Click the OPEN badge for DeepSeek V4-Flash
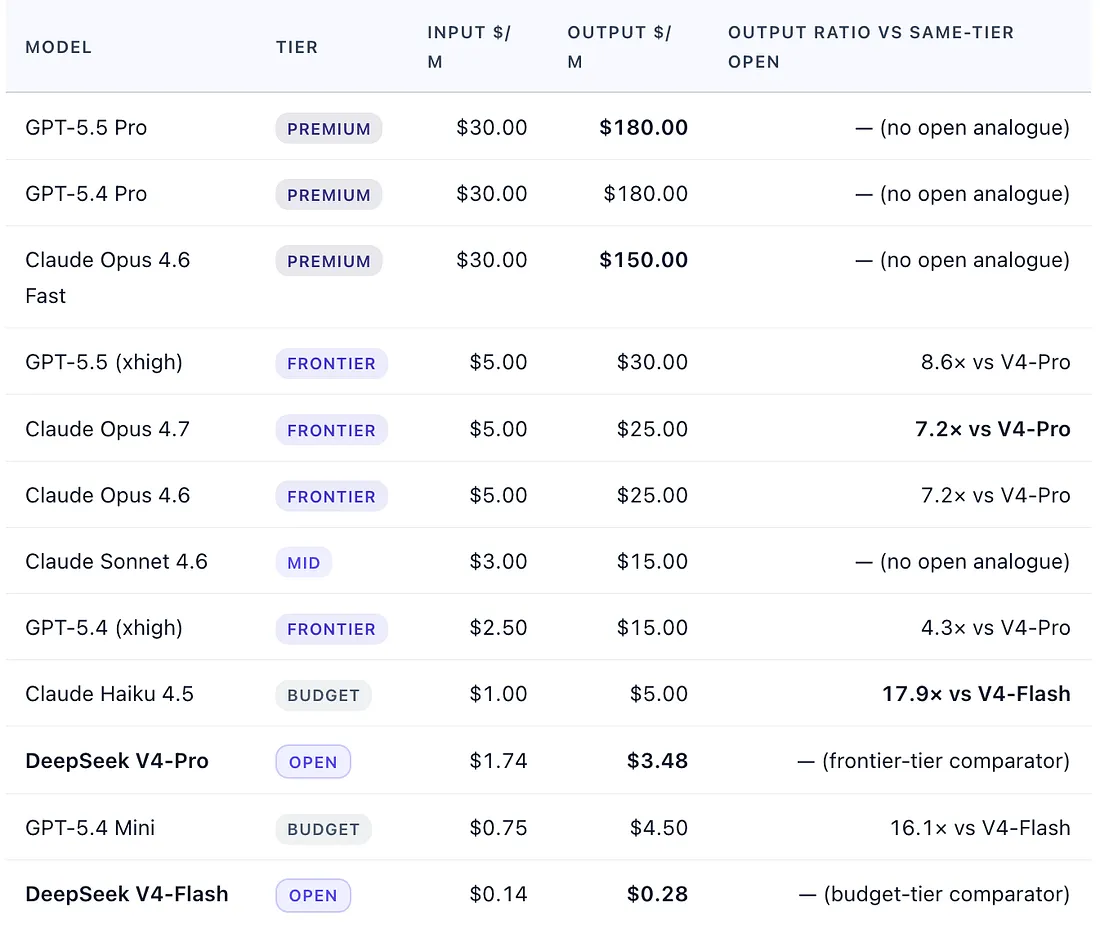 pos(313,895)
